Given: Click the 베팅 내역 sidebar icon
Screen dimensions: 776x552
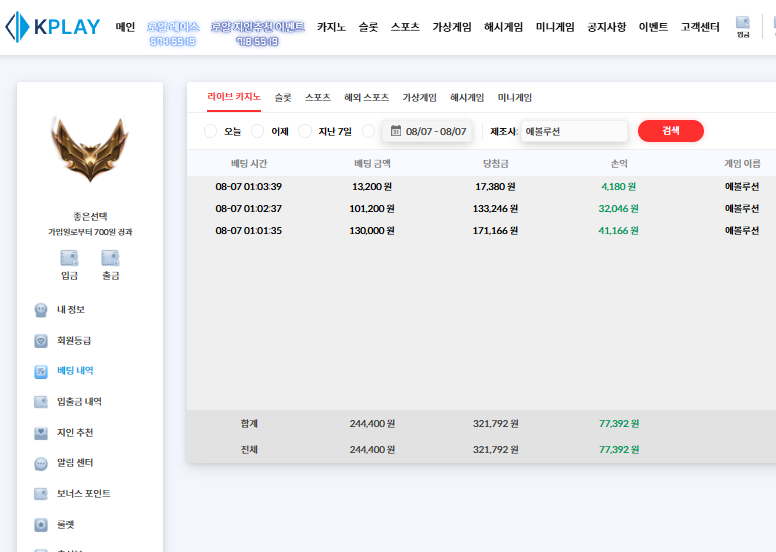Looking at the screenshot, I should click(x=41, y=371).
